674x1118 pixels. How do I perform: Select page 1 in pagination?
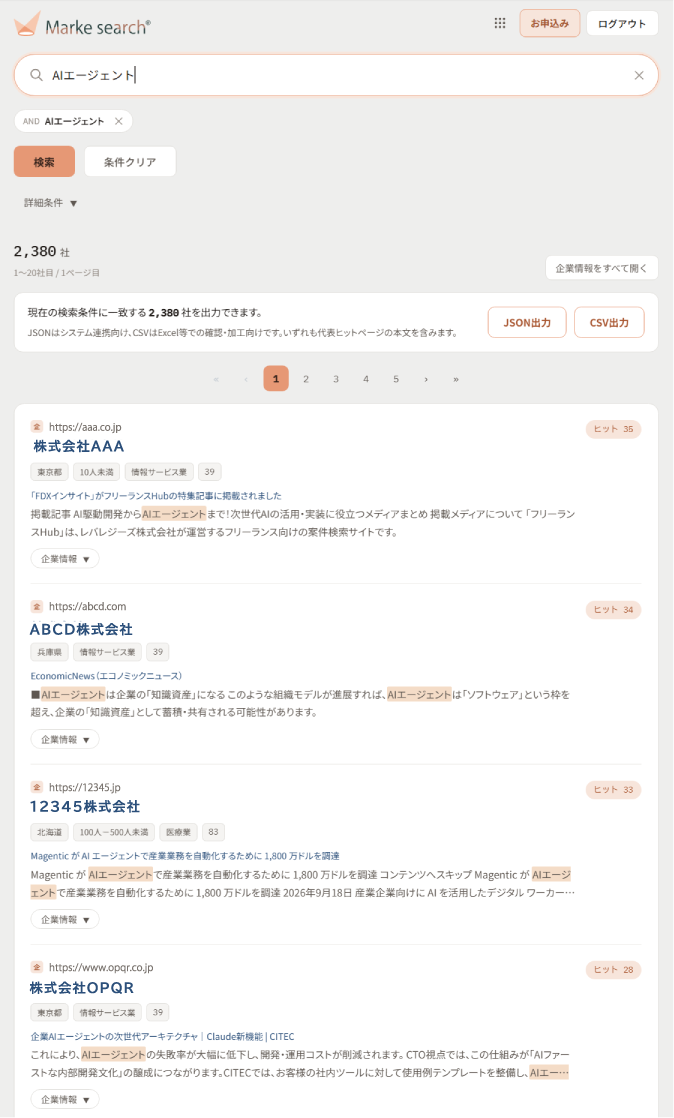[276, 379]
